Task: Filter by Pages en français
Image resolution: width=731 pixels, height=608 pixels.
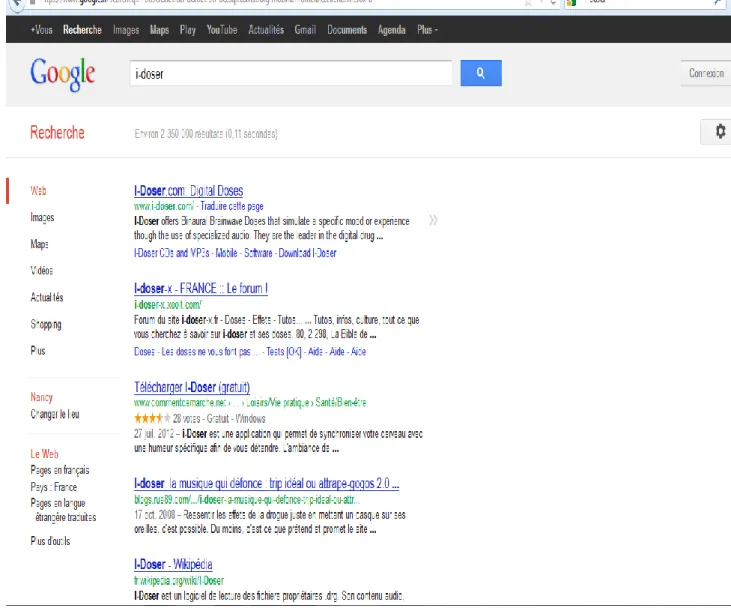Action: point(60,470)
